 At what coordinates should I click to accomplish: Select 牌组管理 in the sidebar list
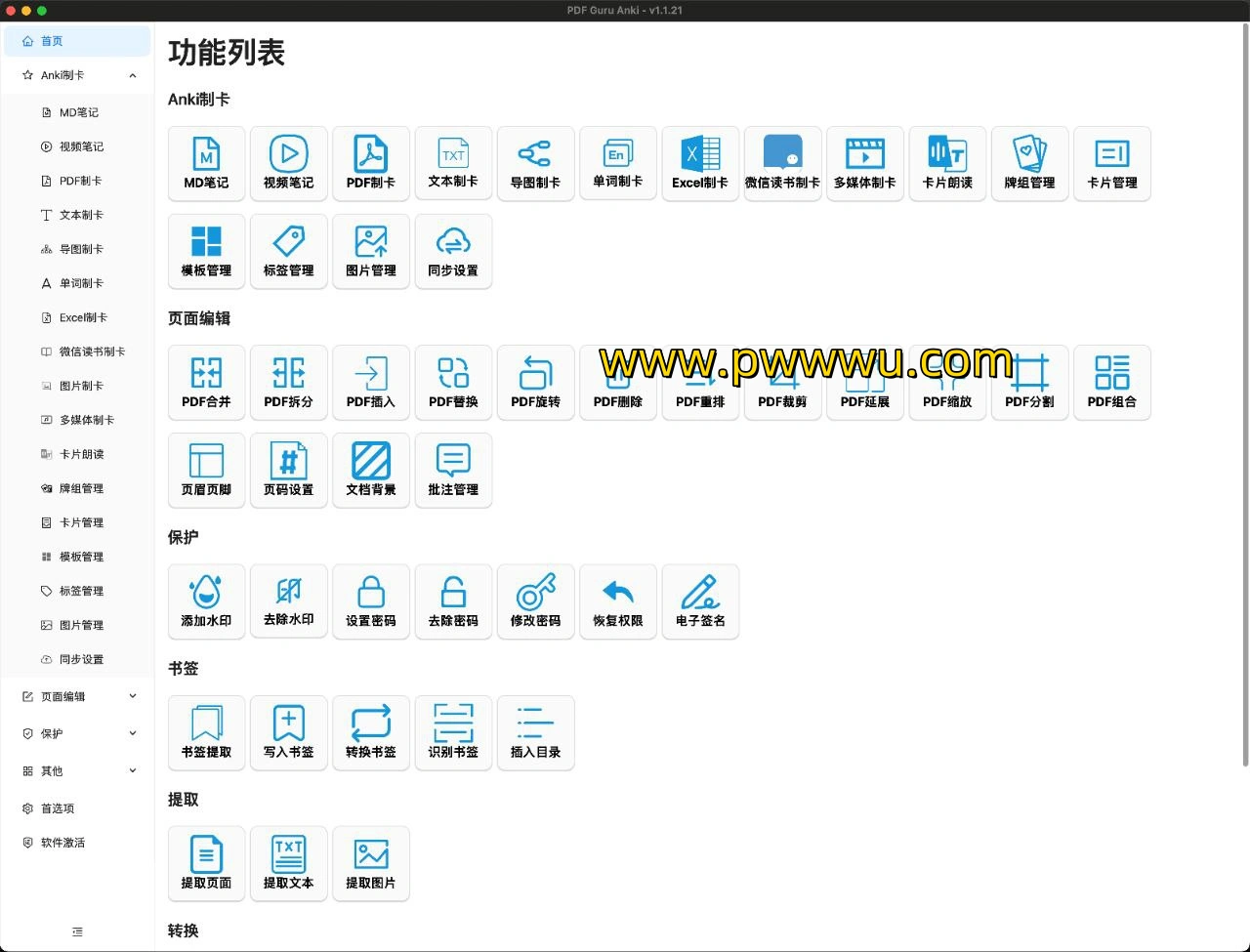pyautogui.click(x=78, y=488)
